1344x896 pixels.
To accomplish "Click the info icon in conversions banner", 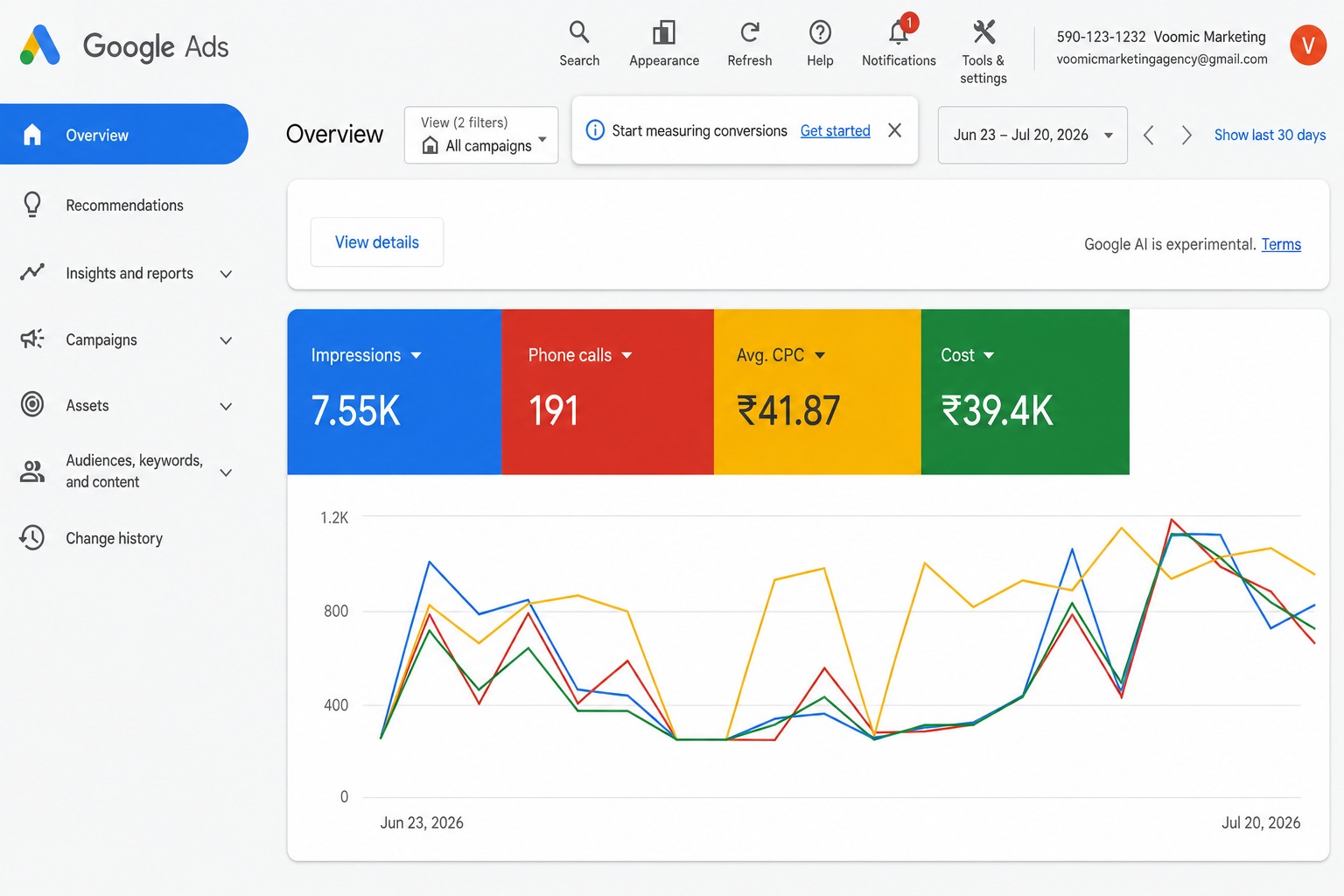I will (x=595, y=130).
